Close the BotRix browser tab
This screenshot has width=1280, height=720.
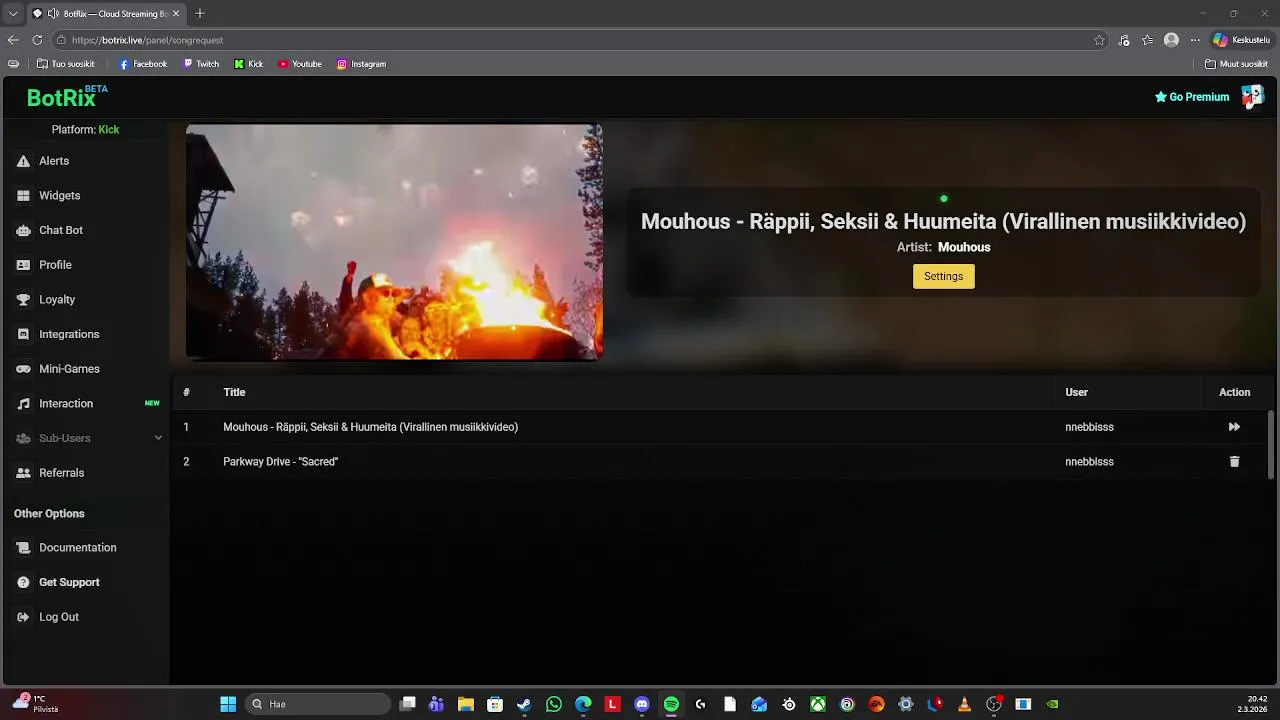pos(176,14)
